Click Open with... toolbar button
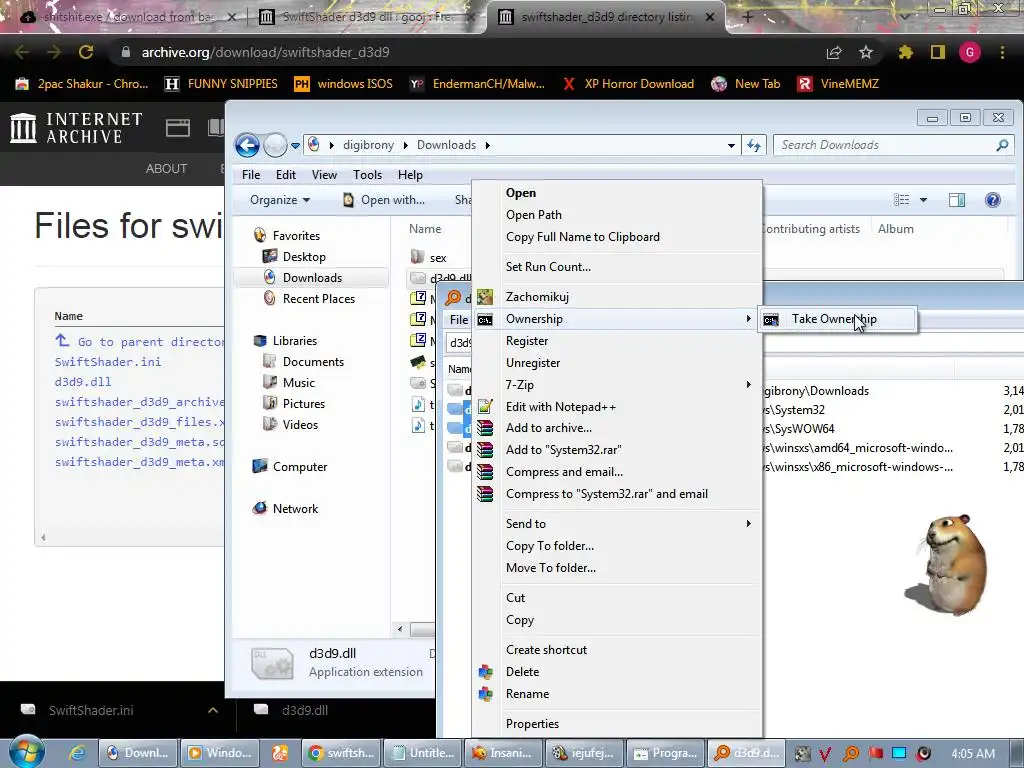Viewport: 1024px width, 768px height. [x=383, y=200]
